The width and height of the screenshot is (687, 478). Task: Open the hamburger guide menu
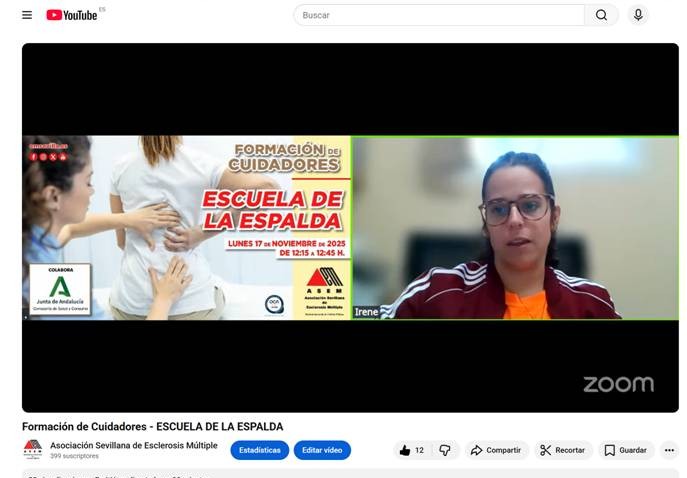tap(27, 15)
